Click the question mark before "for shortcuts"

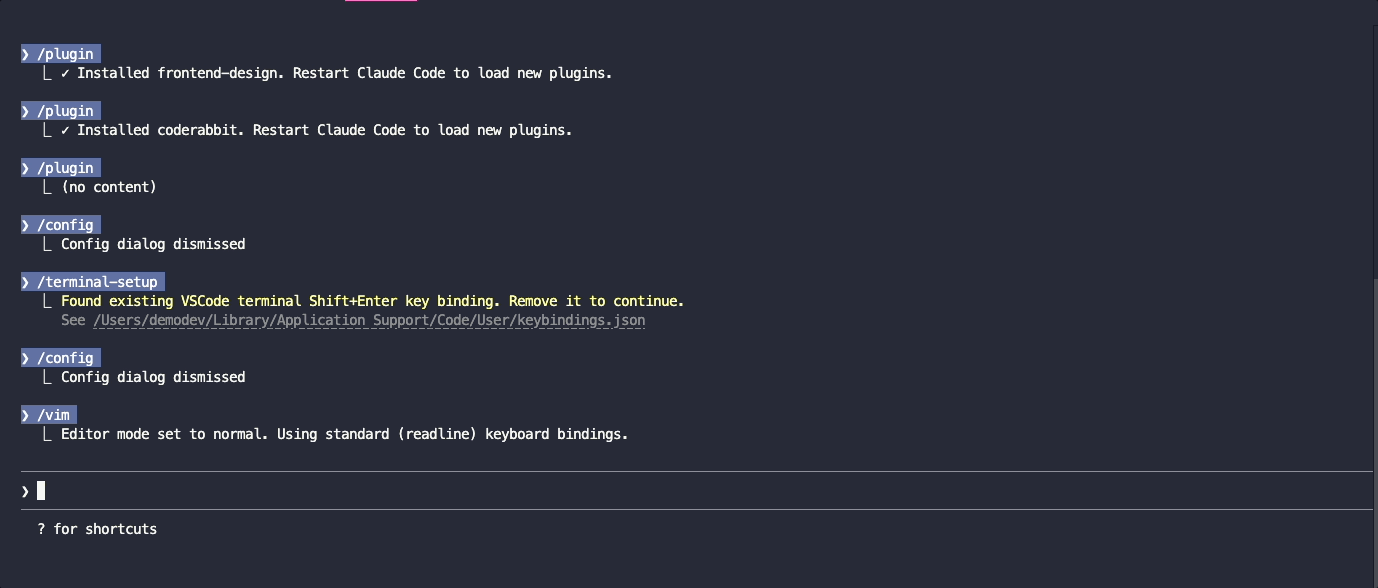[x=42, y=529]
